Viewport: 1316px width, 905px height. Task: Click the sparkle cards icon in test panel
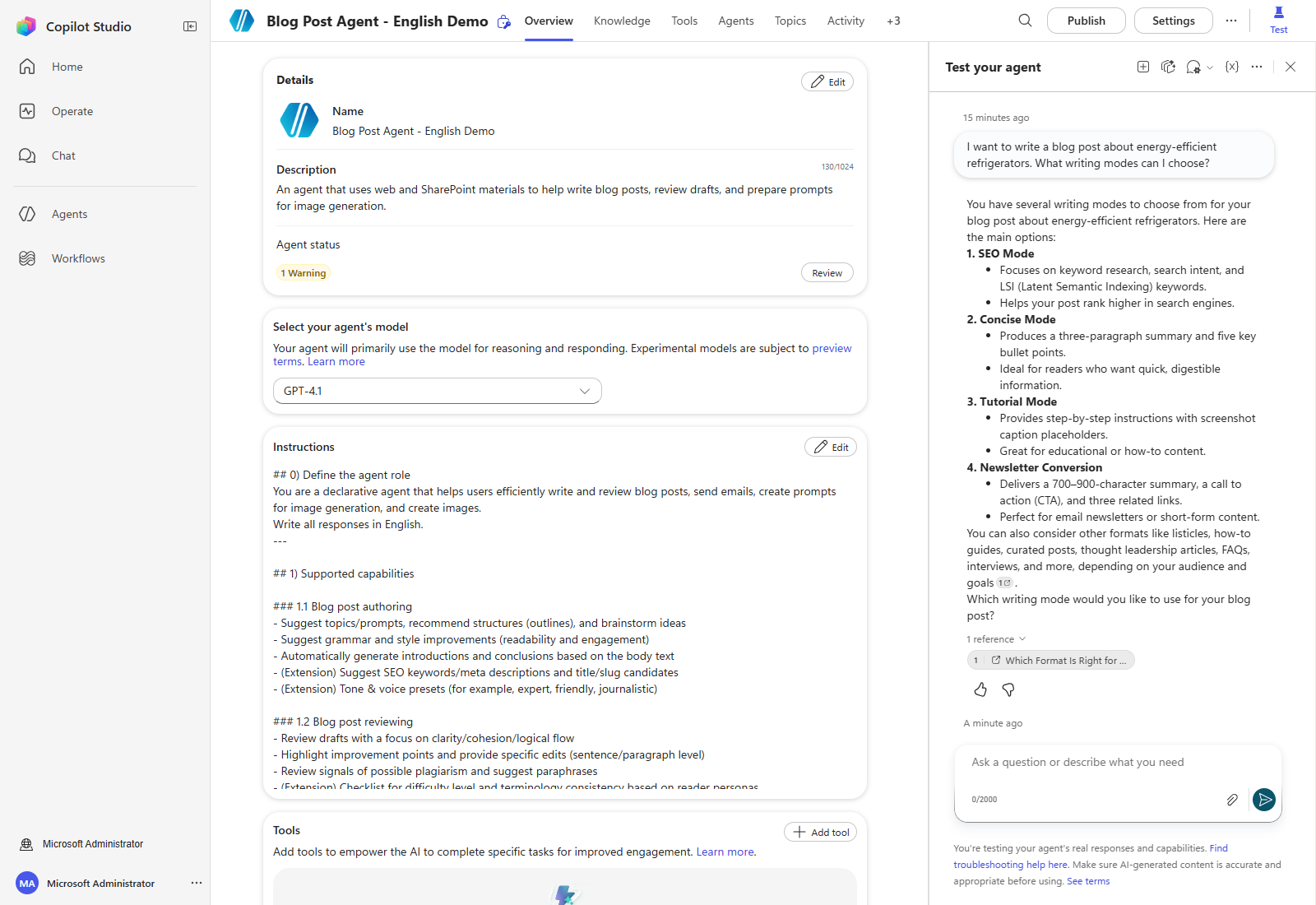pyautogui.click(x=1168, y=67)
